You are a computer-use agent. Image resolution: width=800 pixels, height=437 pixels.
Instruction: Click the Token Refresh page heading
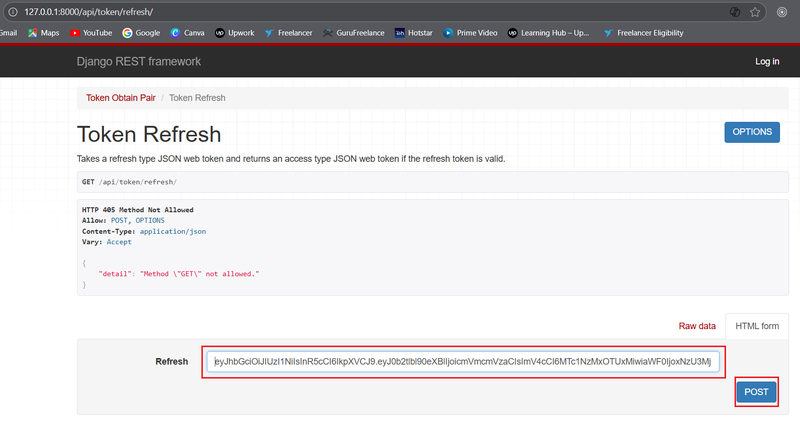[x=149, y=135]
